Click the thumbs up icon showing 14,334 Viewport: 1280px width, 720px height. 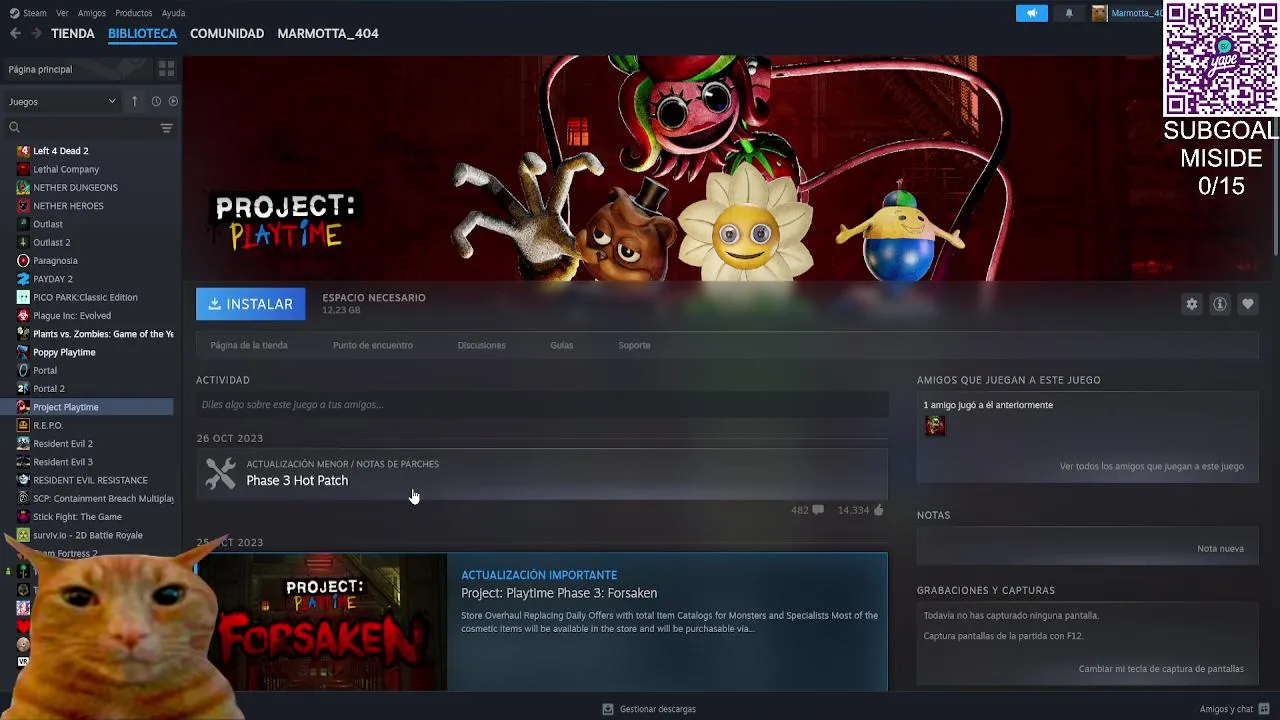coord(878,510)
